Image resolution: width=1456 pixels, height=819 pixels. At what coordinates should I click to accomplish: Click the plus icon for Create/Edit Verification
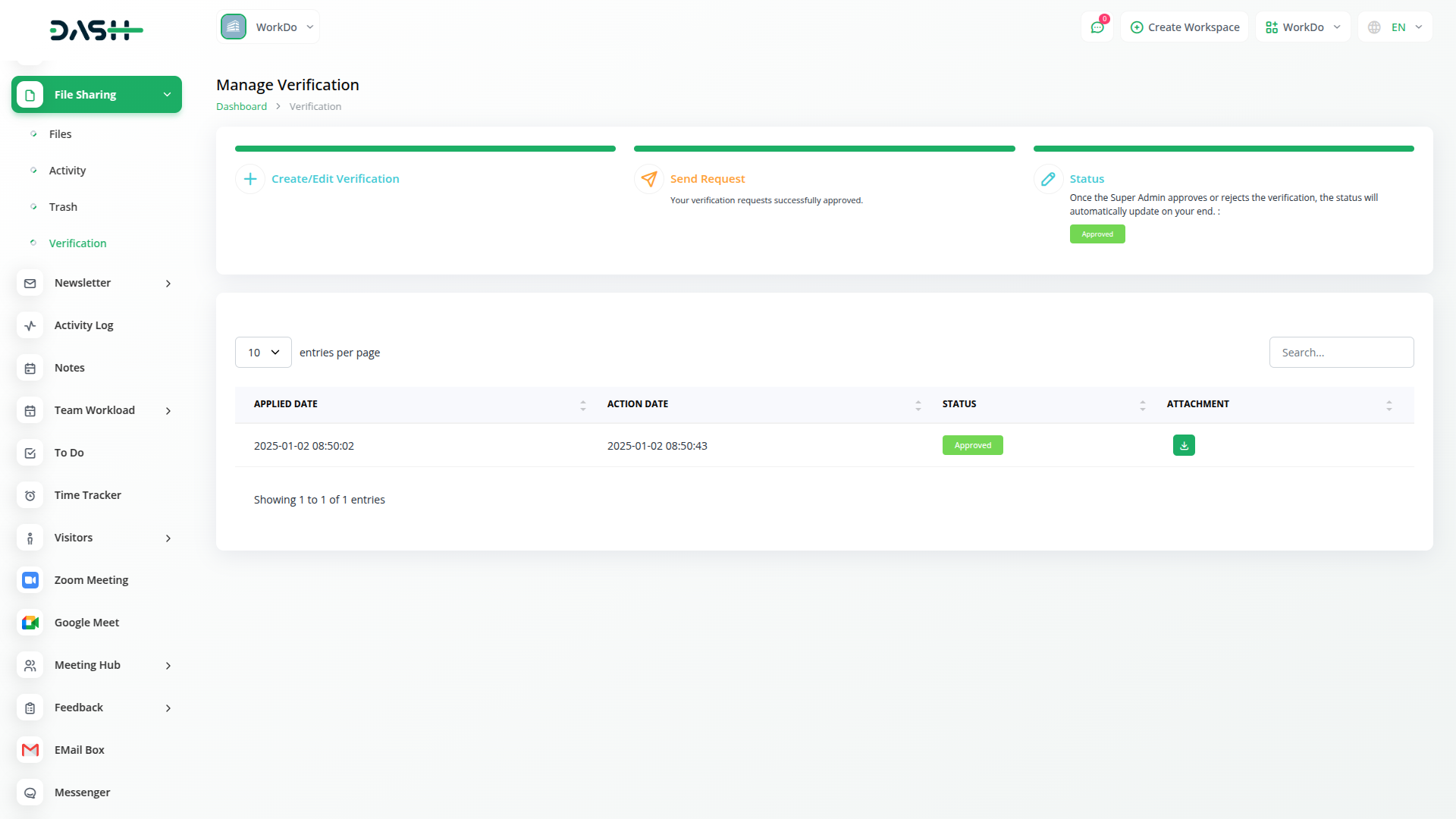[x=250, y=179]
